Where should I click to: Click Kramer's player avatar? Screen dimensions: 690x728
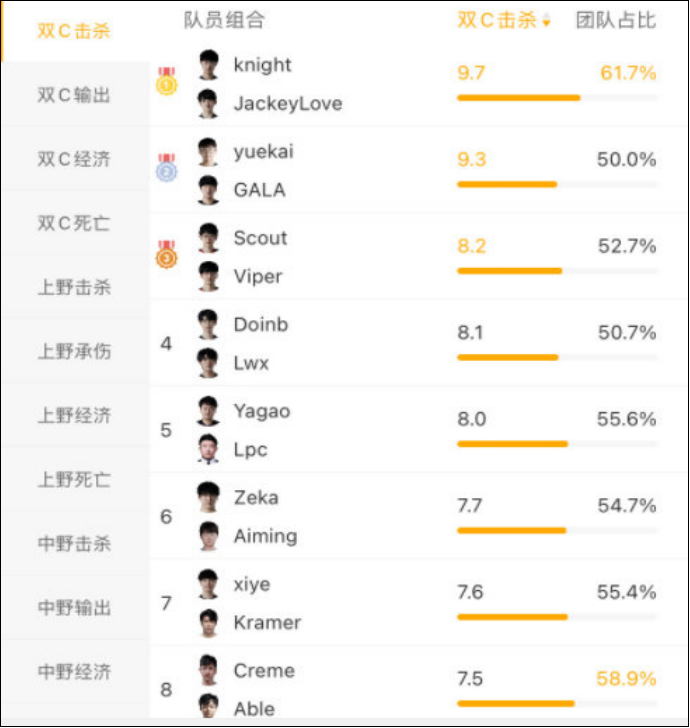pos(208,622)
